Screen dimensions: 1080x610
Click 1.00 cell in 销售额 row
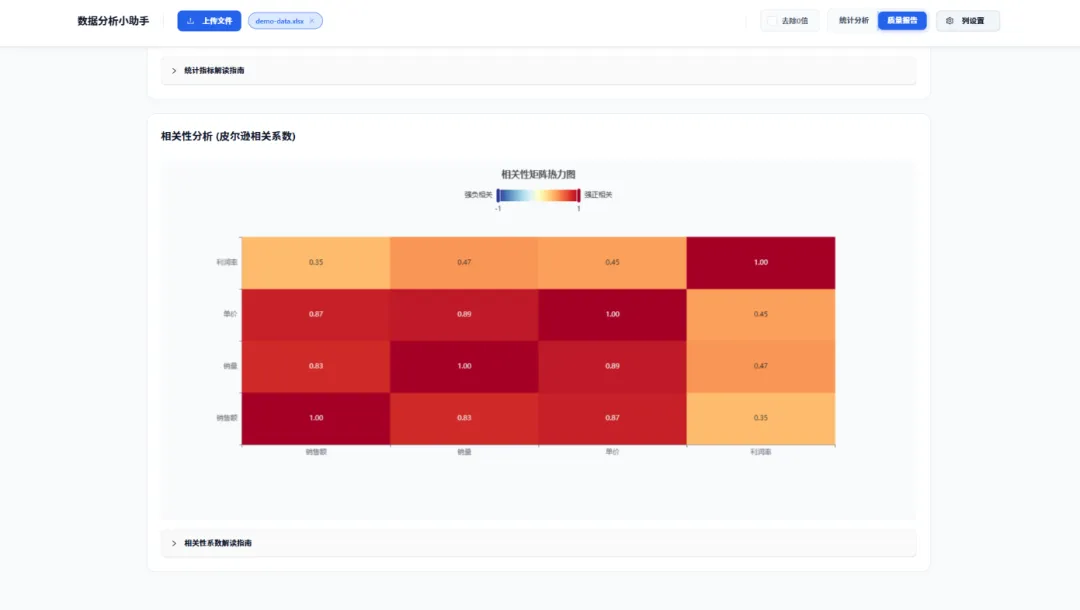[x=315, y=418]
